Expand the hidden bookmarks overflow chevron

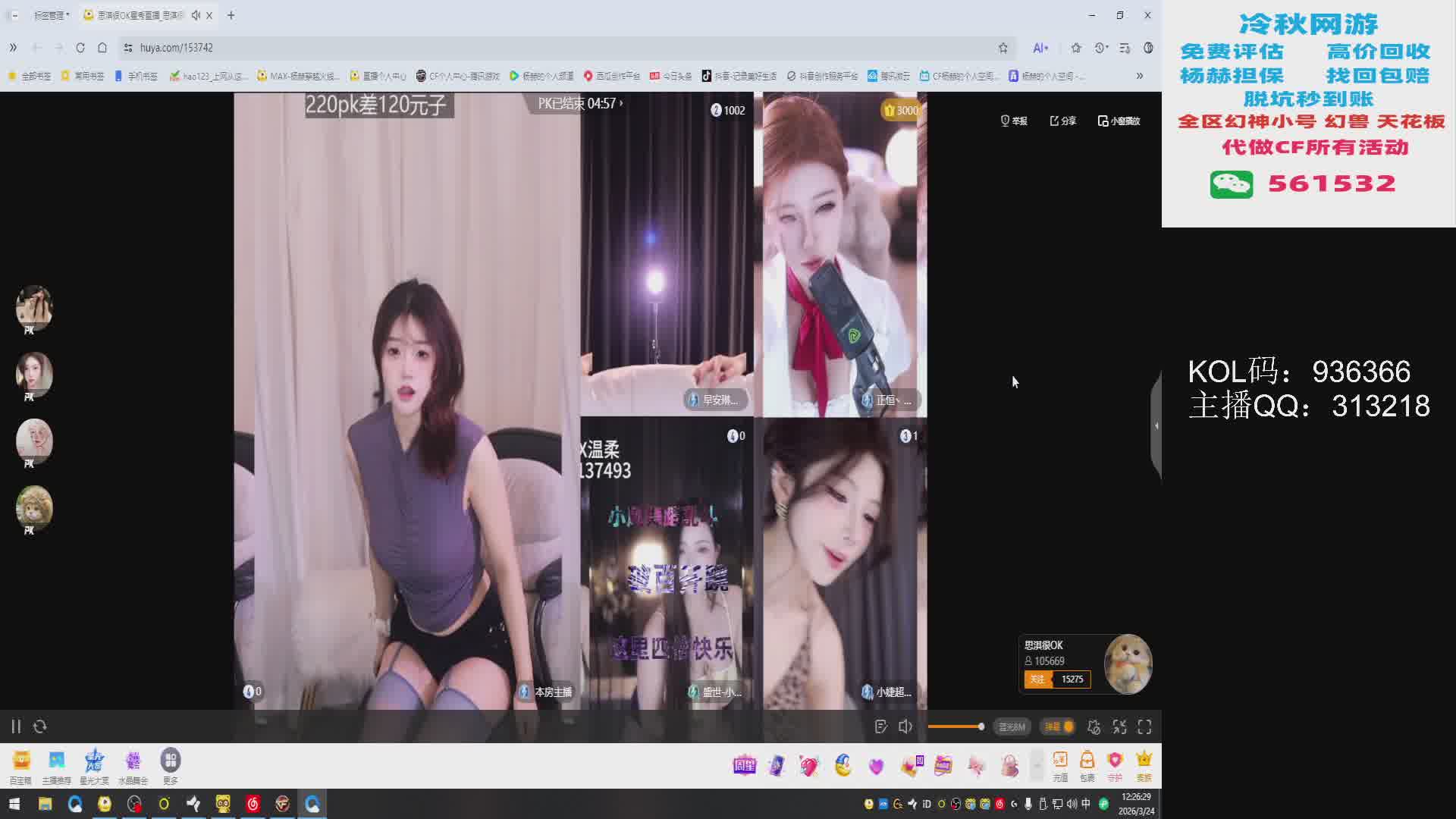1139,76
